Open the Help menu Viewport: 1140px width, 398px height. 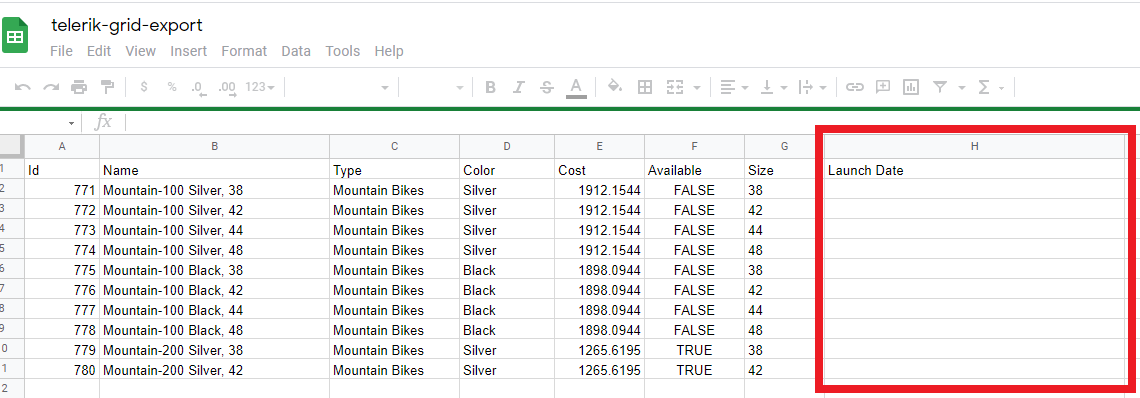389,51
